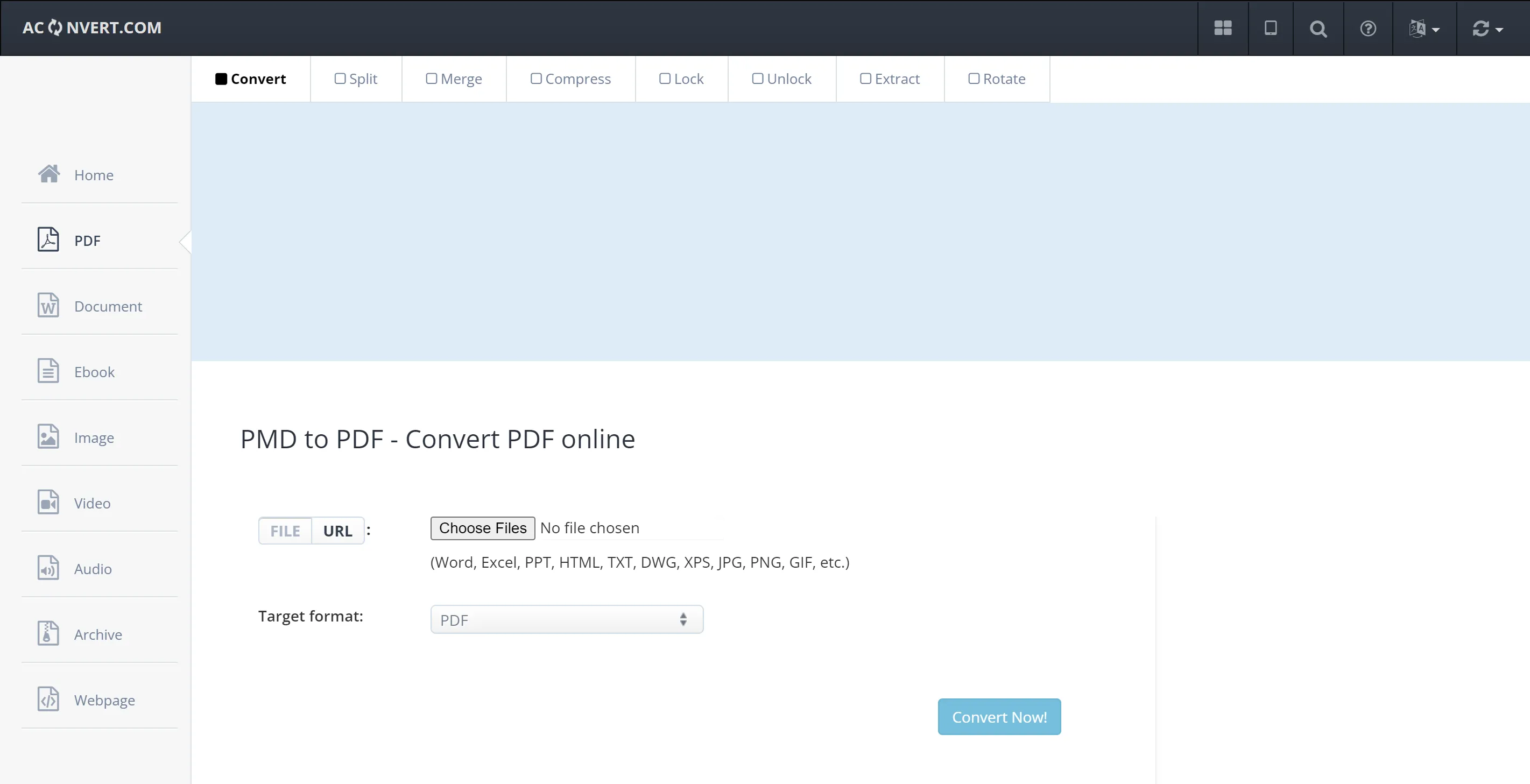Expand the PDF target format dropdown
Screen dimensions: 1530x784
coord(565,618)
